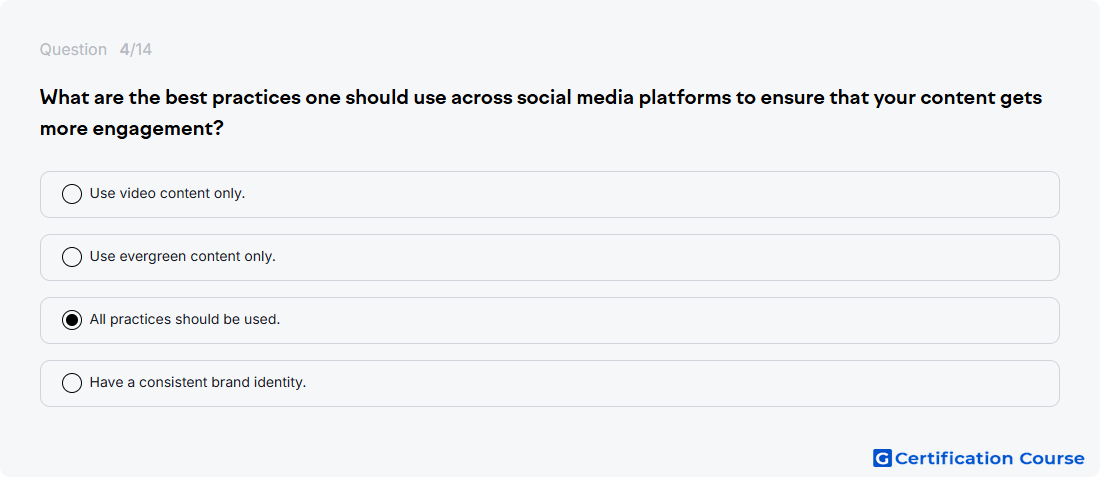Click the 'Use video content only.' answer text
The image size is (1100, 477).
point(167,194)
